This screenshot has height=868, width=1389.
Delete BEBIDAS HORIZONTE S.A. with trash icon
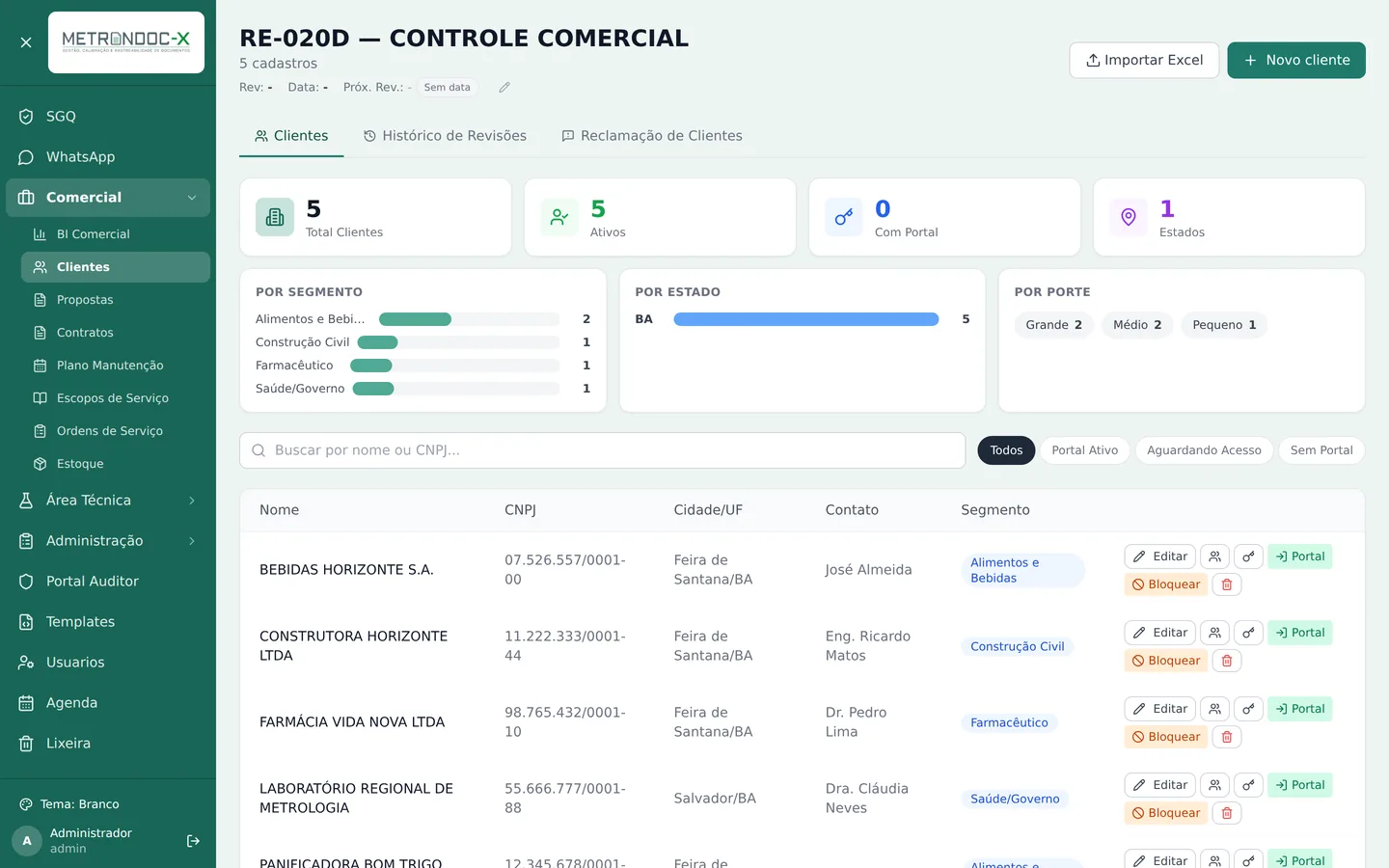pyautogui.click(x=1227, y=584)
